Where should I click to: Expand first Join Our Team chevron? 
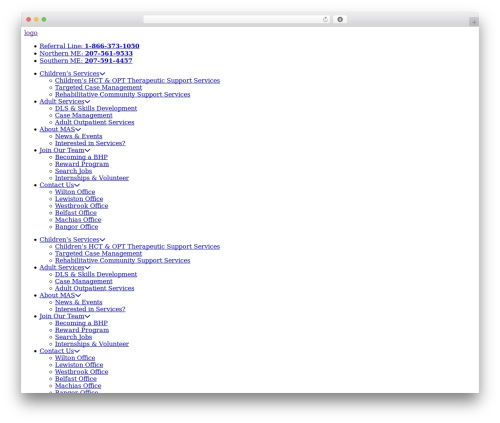point(87,150)
